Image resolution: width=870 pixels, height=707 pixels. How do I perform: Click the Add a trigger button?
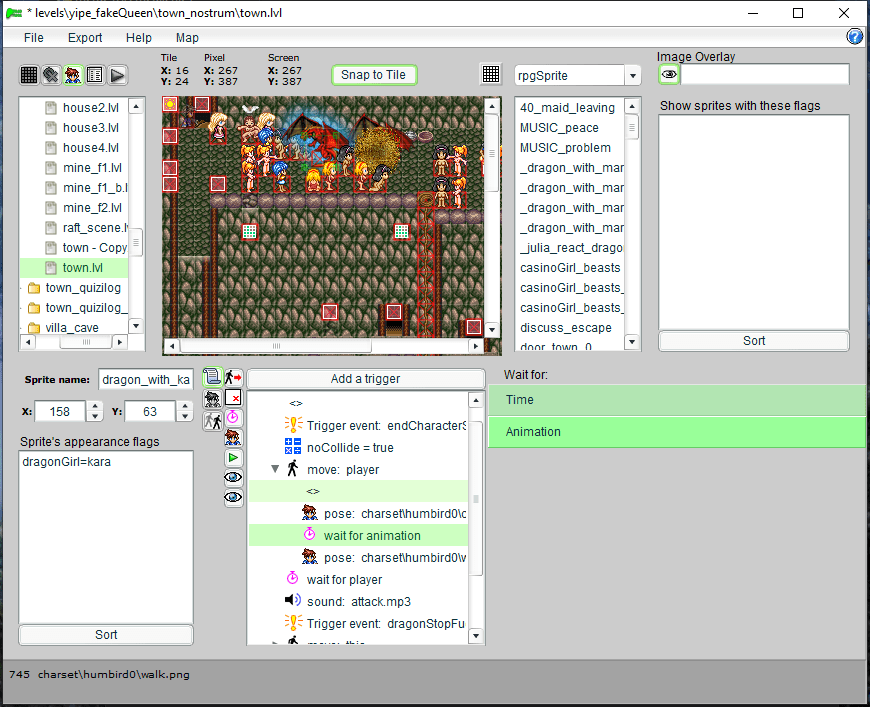click(x=365, y=379)
